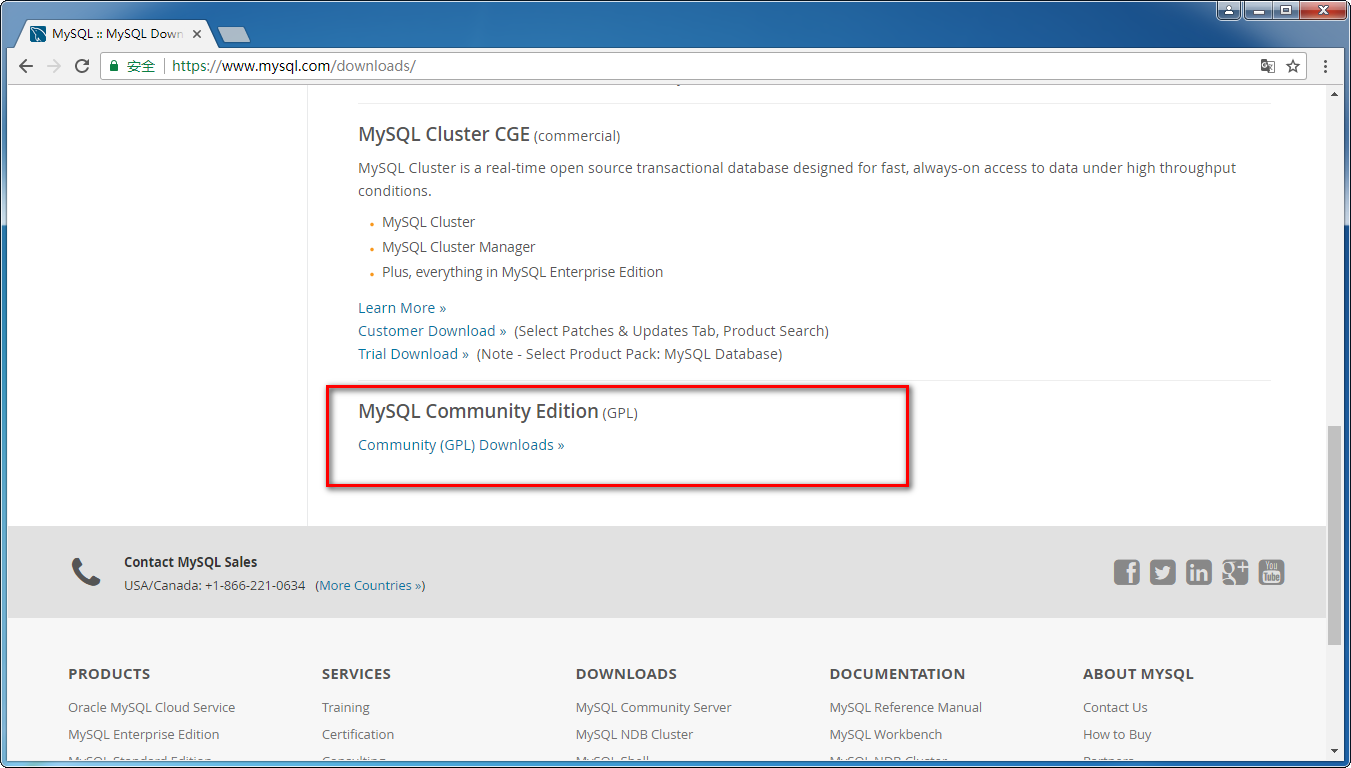Click the MySQL Community Edition heading
This screenshot has height=768, width=1351.
tap(478, 411)
